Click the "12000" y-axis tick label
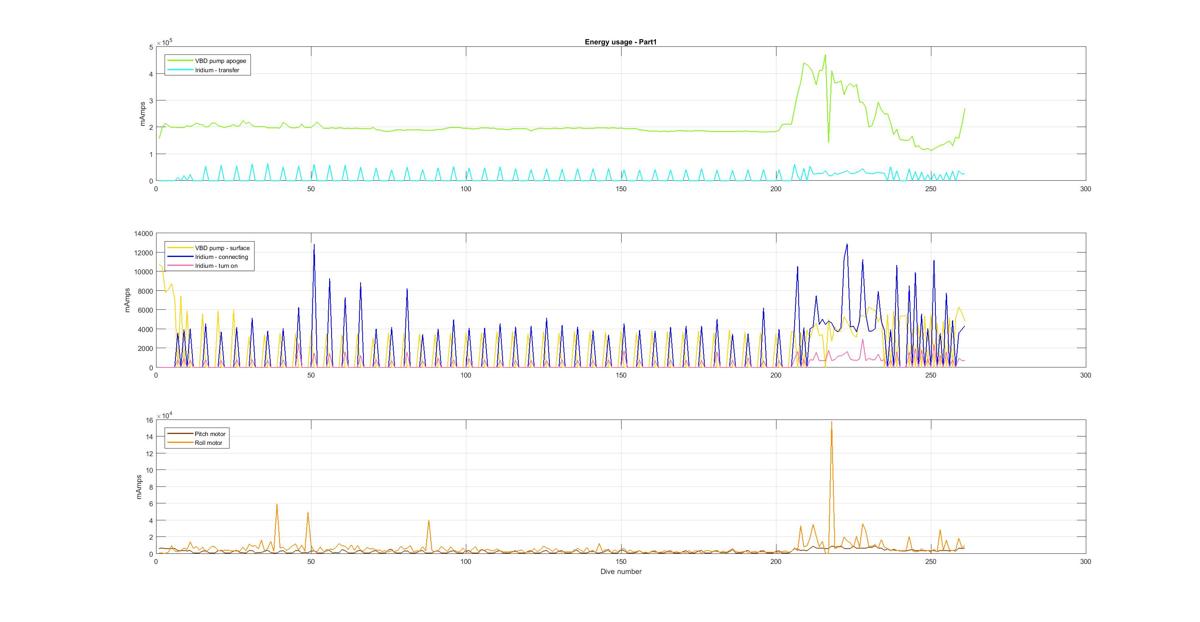Image resolution: width=1200 pixels, height=622 pixels. pos(142,252)
